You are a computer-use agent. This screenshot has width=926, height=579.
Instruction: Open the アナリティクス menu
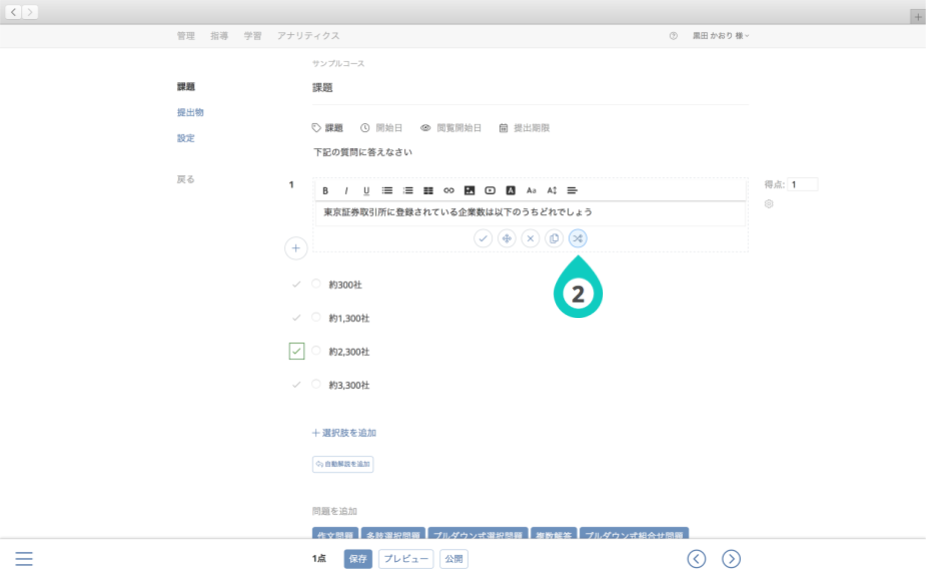[x=308, y=36]
